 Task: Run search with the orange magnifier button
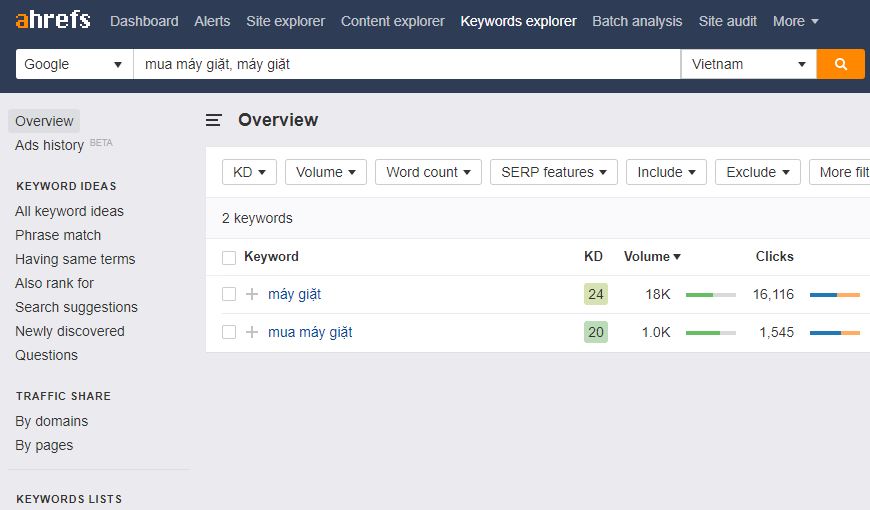[x=841, y=64]
